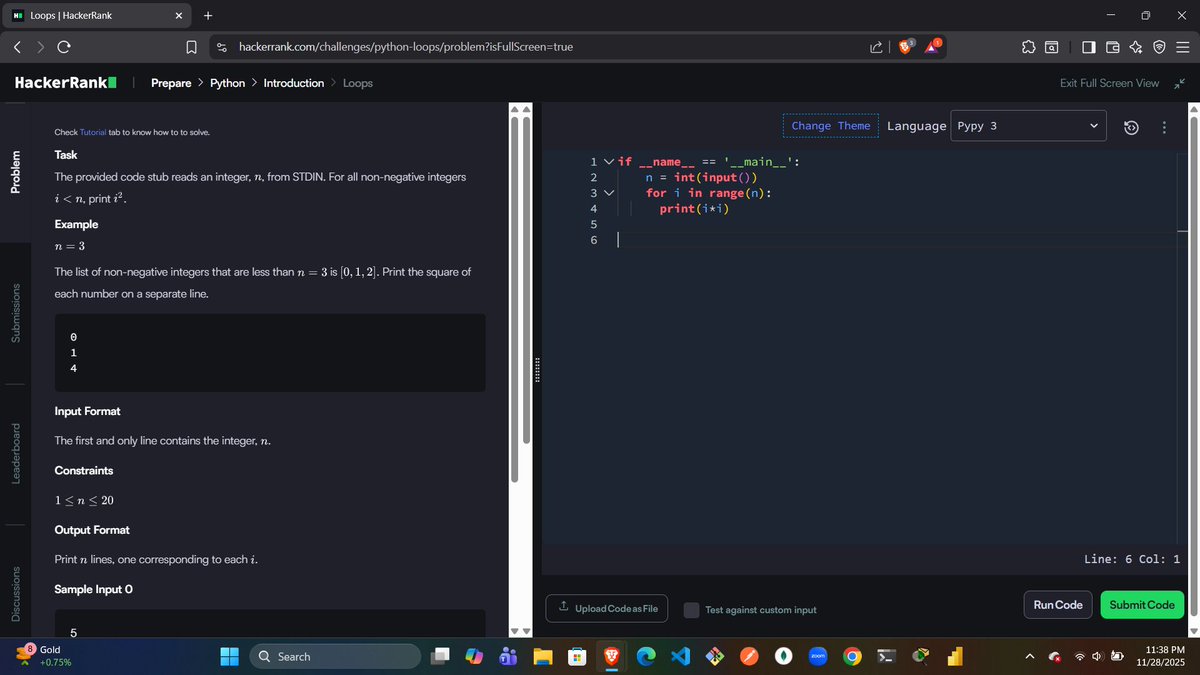The width and height of the screenshot is (1200, 675).
Task: Click the Leo AI sparkle icon
Action: click(1137, 46)
